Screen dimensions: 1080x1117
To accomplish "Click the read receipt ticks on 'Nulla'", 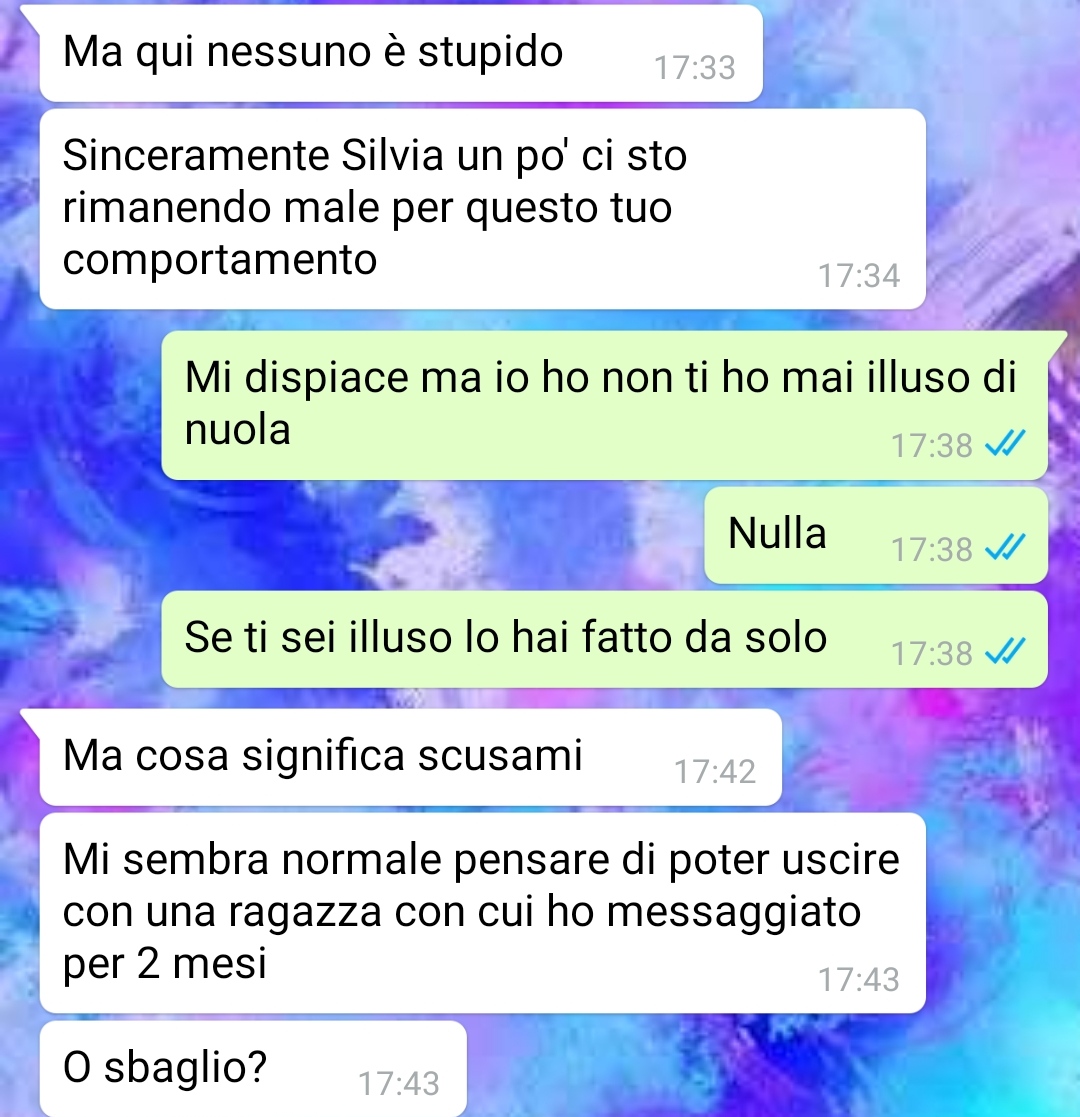I will coord(1004,548).
